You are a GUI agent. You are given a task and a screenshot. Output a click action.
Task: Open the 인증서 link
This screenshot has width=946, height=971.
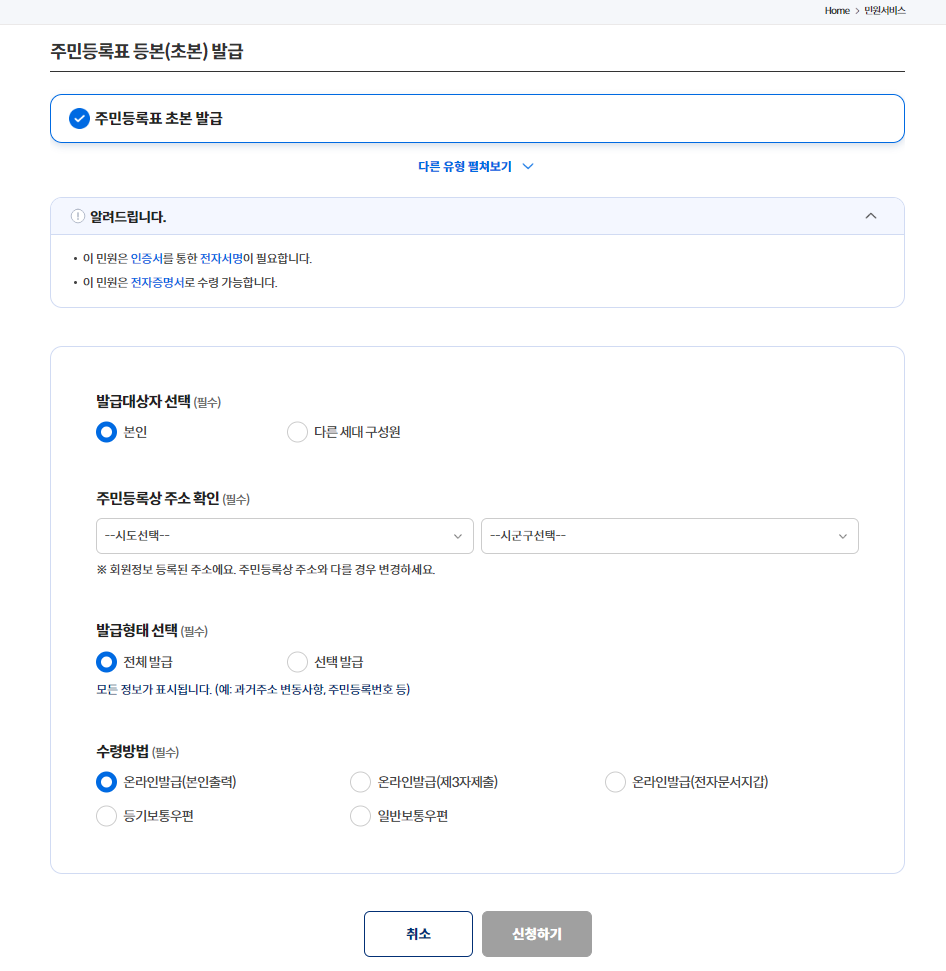pyautogui.click(x=146, y=258)
